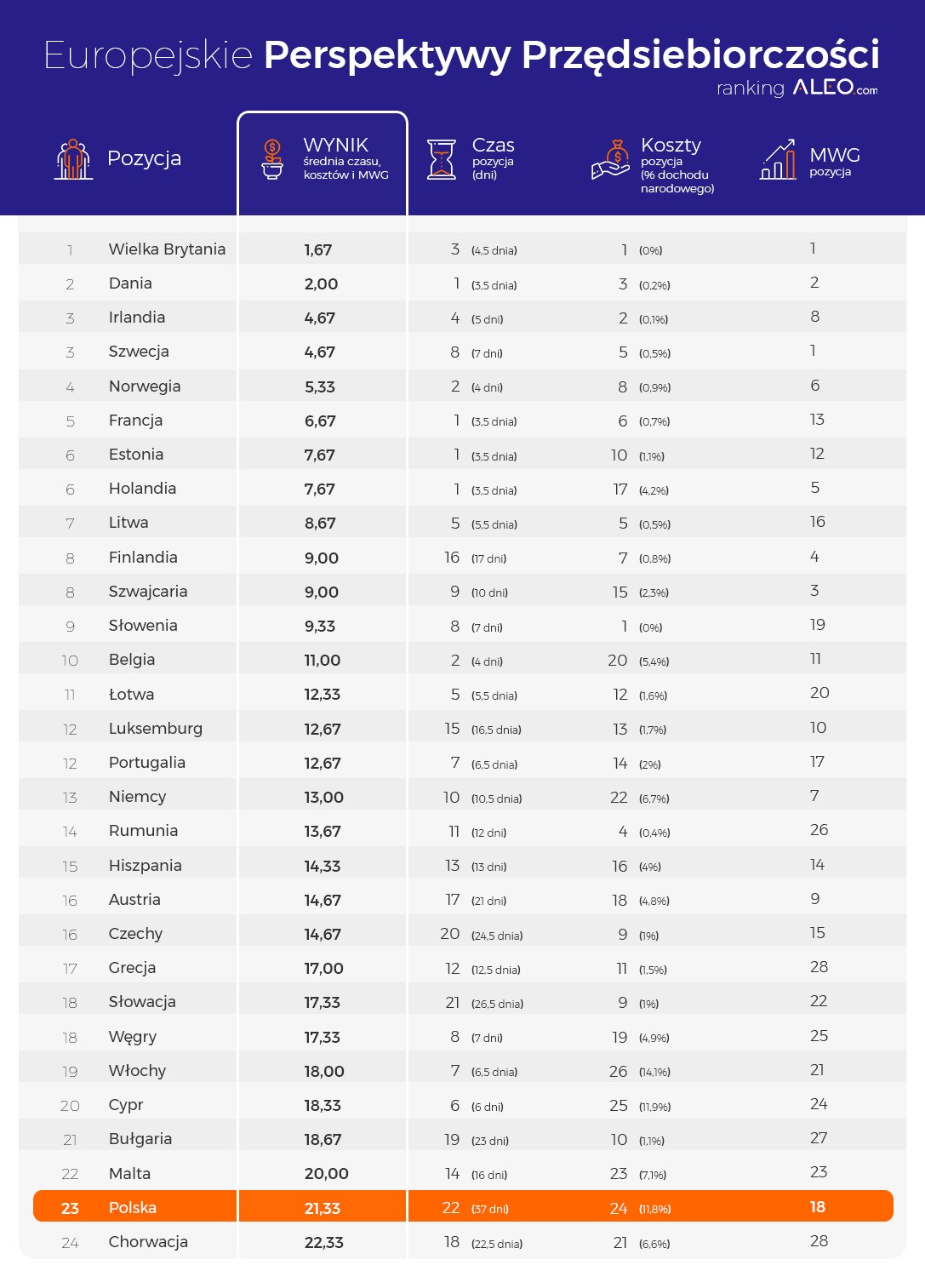Viewport: 925px width, 1288px height.
Task: Click the hourglass Czas icon
Action: [441, 159]
